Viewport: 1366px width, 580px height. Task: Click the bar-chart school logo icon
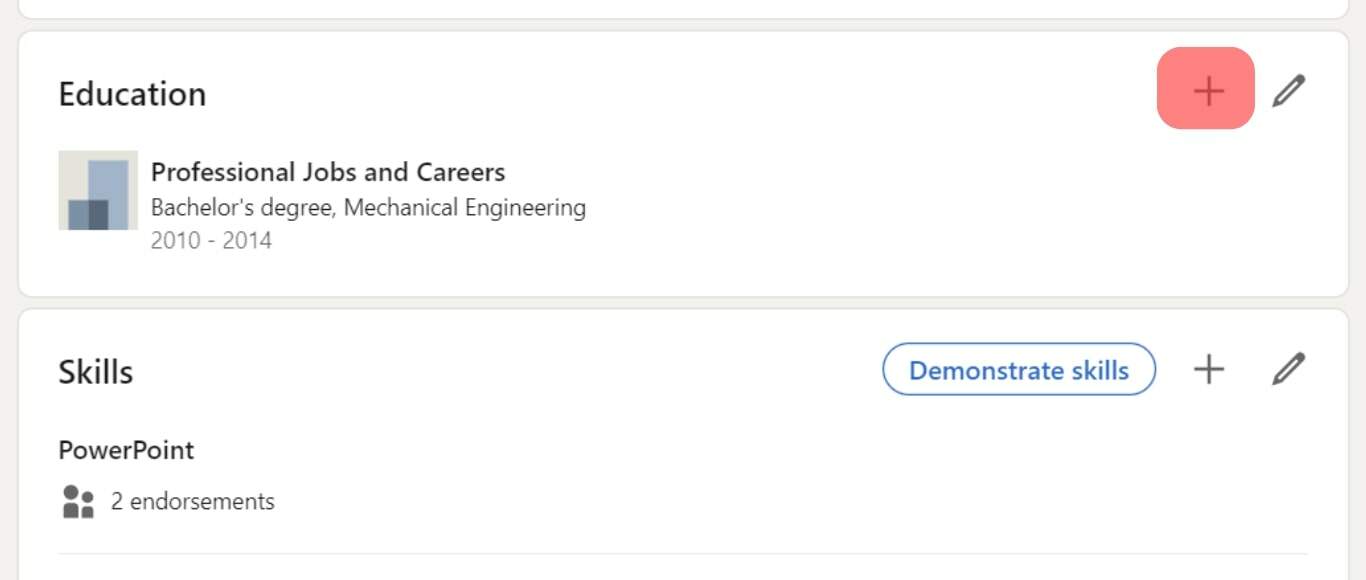pos(97,190)
